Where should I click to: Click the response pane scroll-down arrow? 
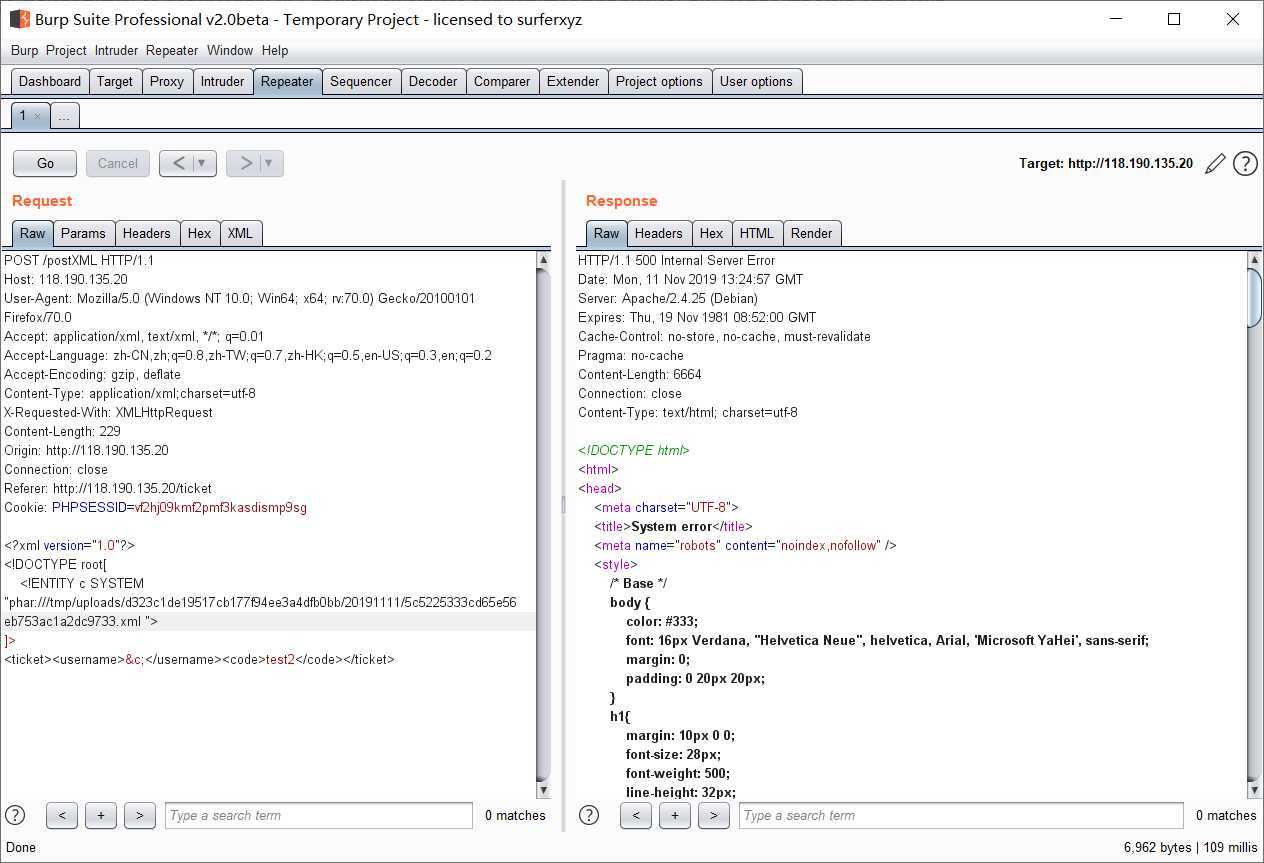pos(1255,790)
